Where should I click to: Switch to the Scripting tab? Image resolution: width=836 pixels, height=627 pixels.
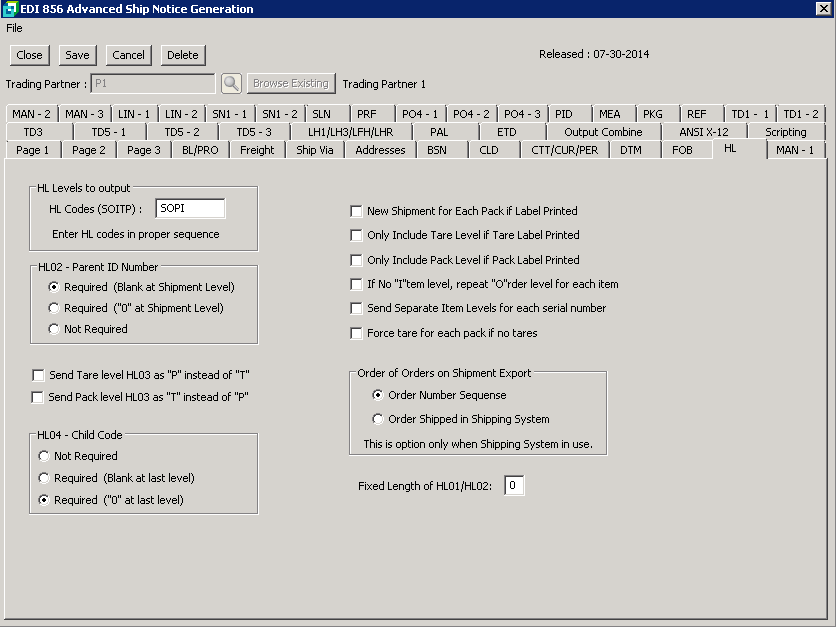[785, 132]
